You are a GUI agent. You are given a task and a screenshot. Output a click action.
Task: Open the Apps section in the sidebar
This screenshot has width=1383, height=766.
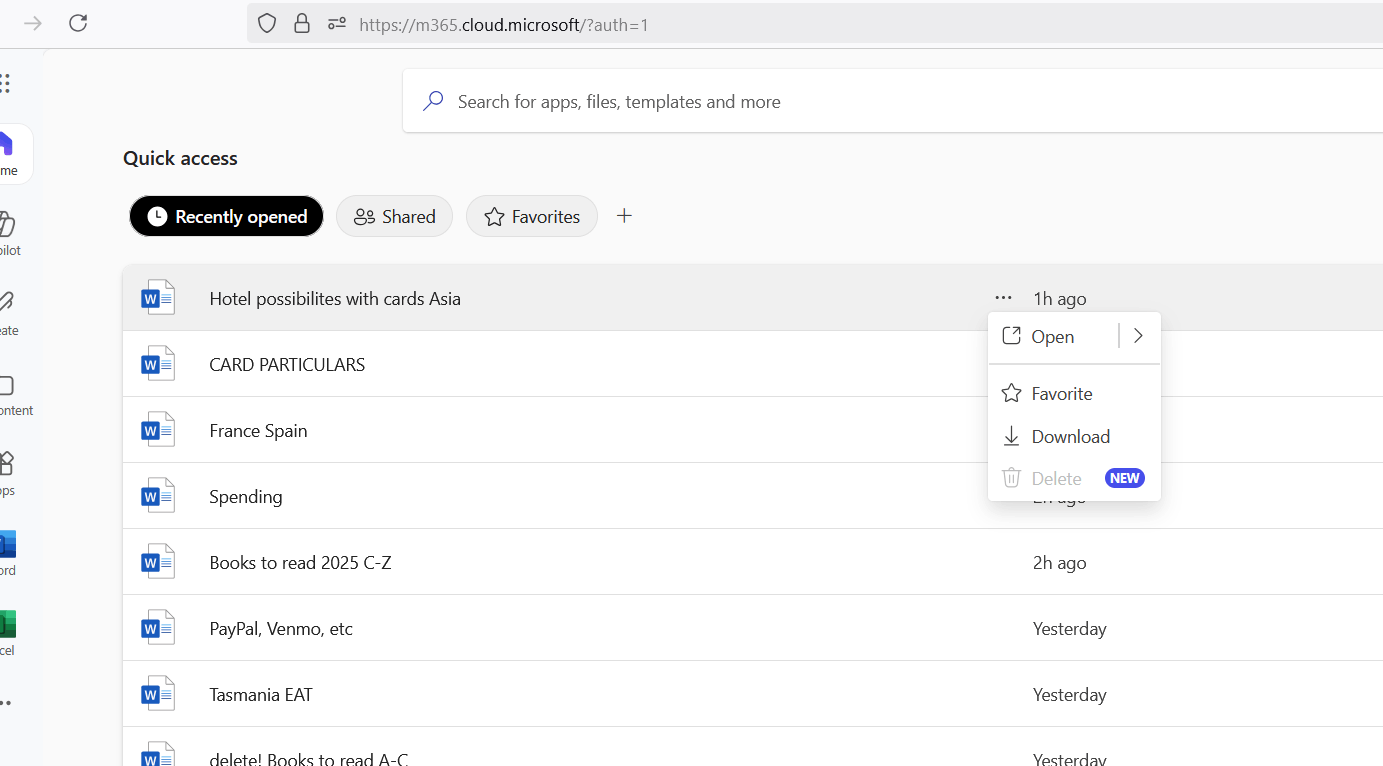(x=8, y=465)
